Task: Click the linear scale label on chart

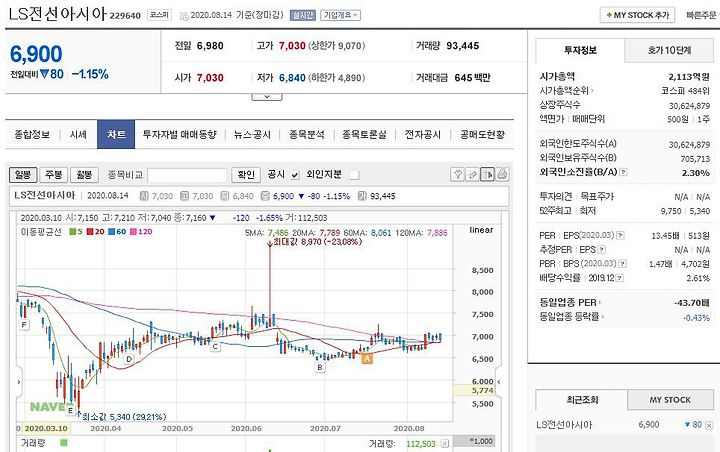Action: (x=481, y=230)
